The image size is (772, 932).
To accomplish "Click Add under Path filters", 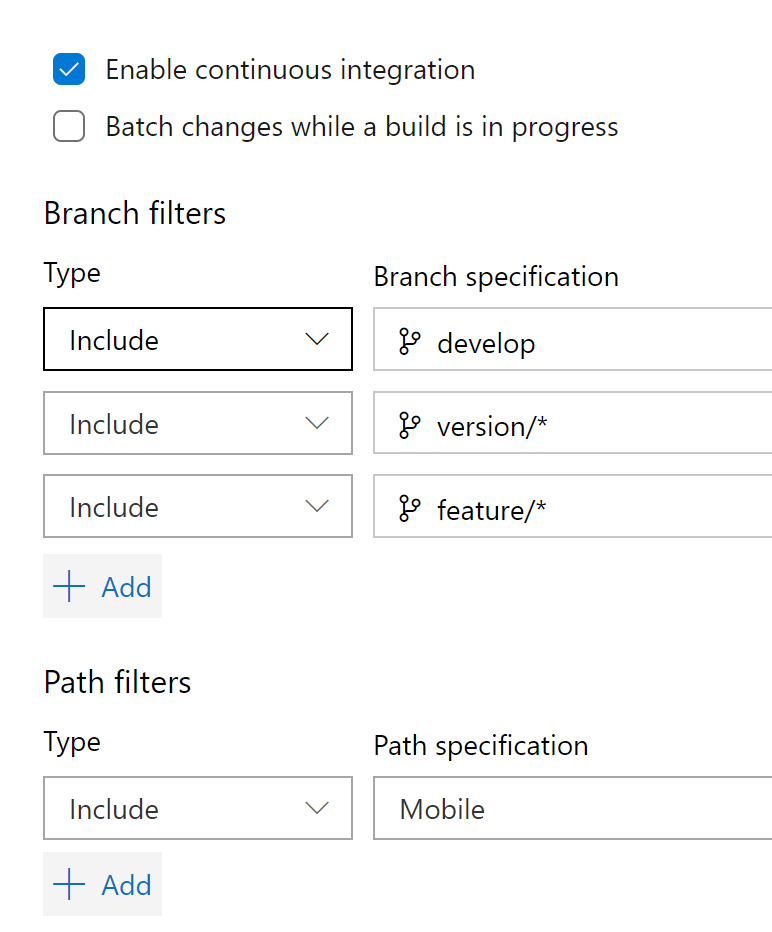I will (x=102, y=884).
